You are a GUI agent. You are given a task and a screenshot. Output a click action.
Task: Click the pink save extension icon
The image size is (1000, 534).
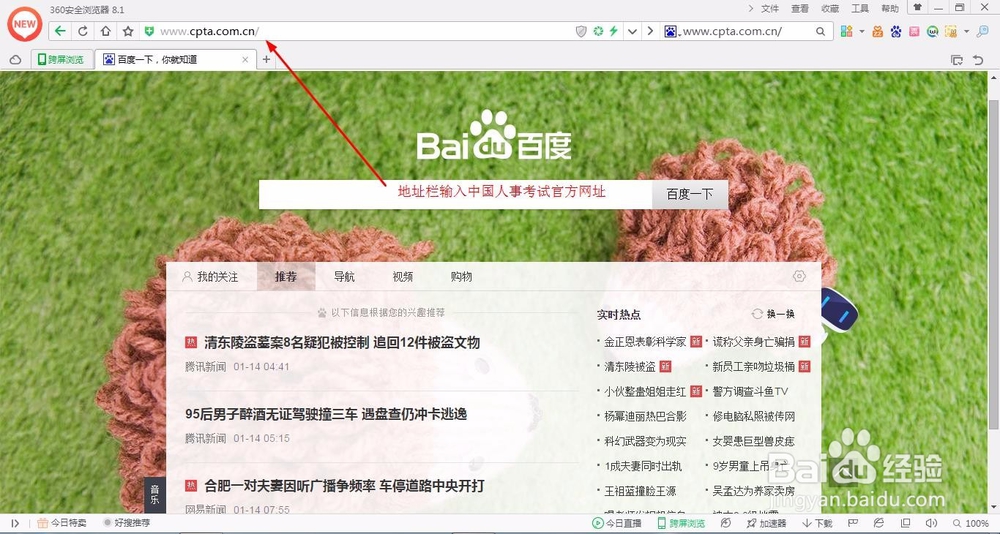(915, 31)
